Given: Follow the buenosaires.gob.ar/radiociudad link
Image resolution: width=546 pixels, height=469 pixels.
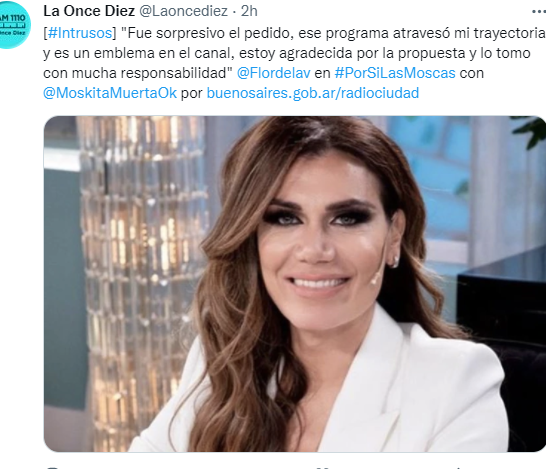Looking at the screenshot, I should click(x=313, y=93).
